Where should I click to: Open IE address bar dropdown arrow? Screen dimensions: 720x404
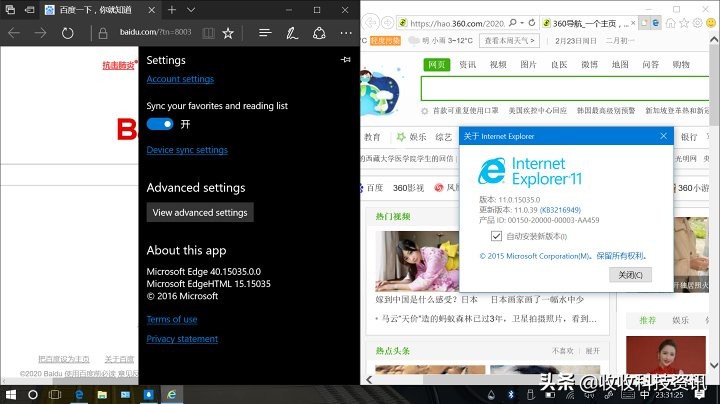(522, 22)
